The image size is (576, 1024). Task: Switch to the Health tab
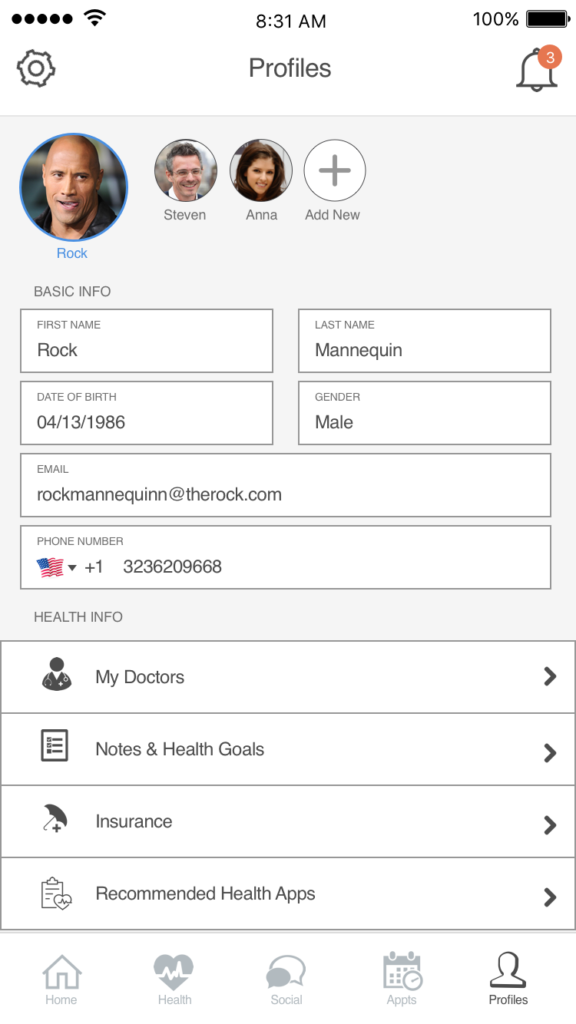tap(174, 979)
